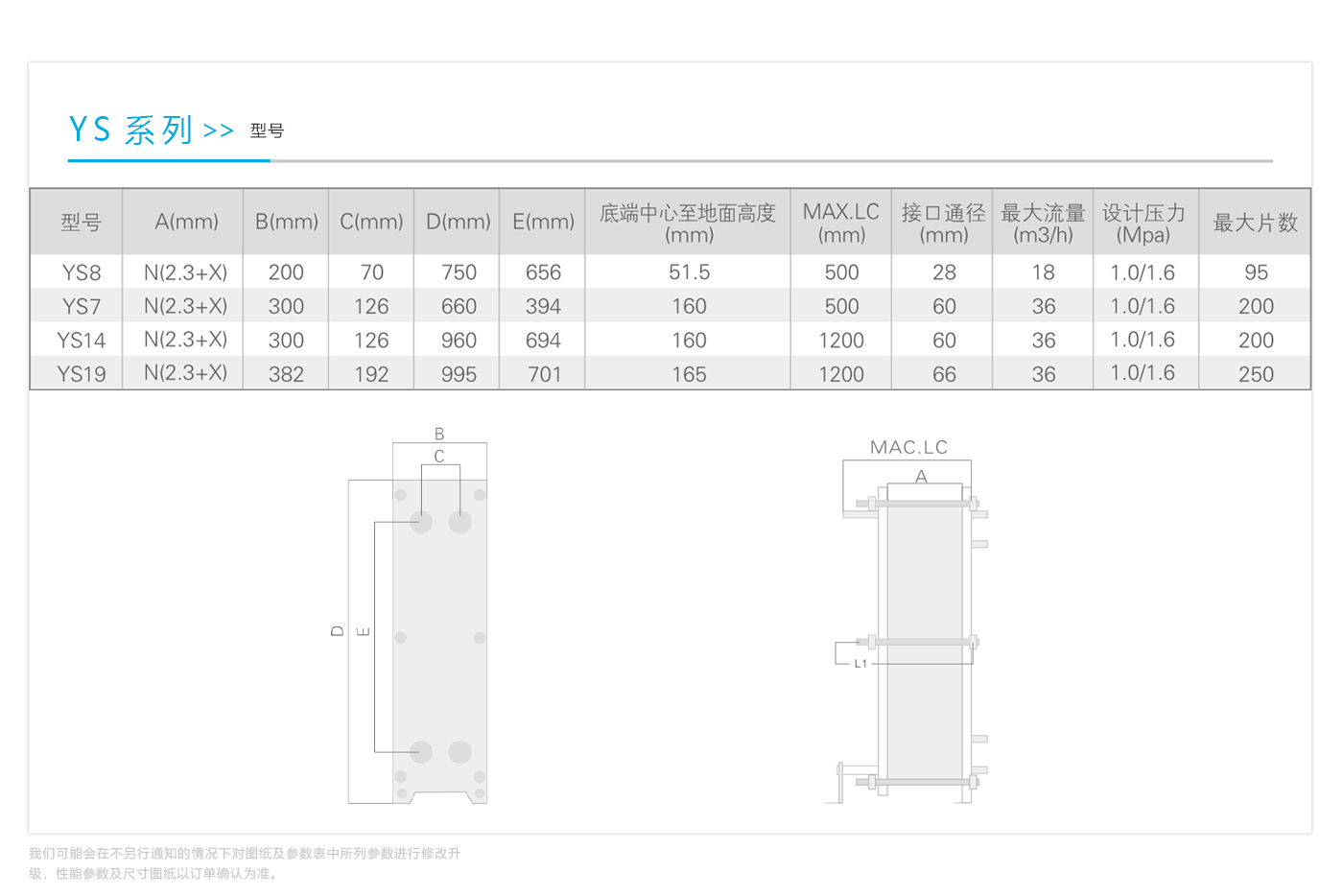1343x896 pixels.
Task: Click dimension label B on front diagram
Action: click(439, 434)
